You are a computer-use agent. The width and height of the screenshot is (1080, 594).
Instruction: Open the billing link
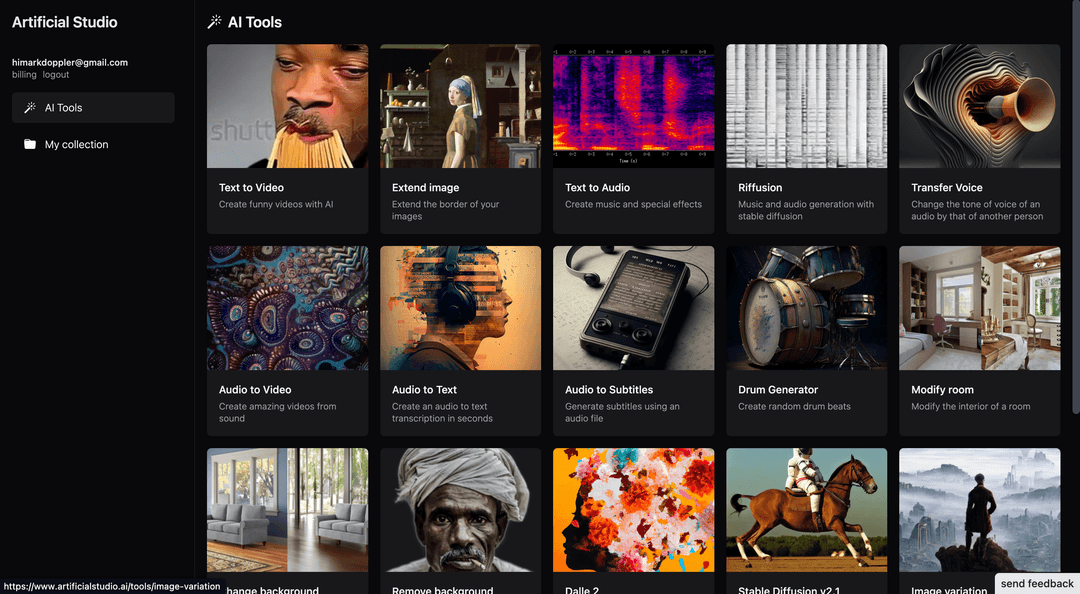tap(24, 75)
